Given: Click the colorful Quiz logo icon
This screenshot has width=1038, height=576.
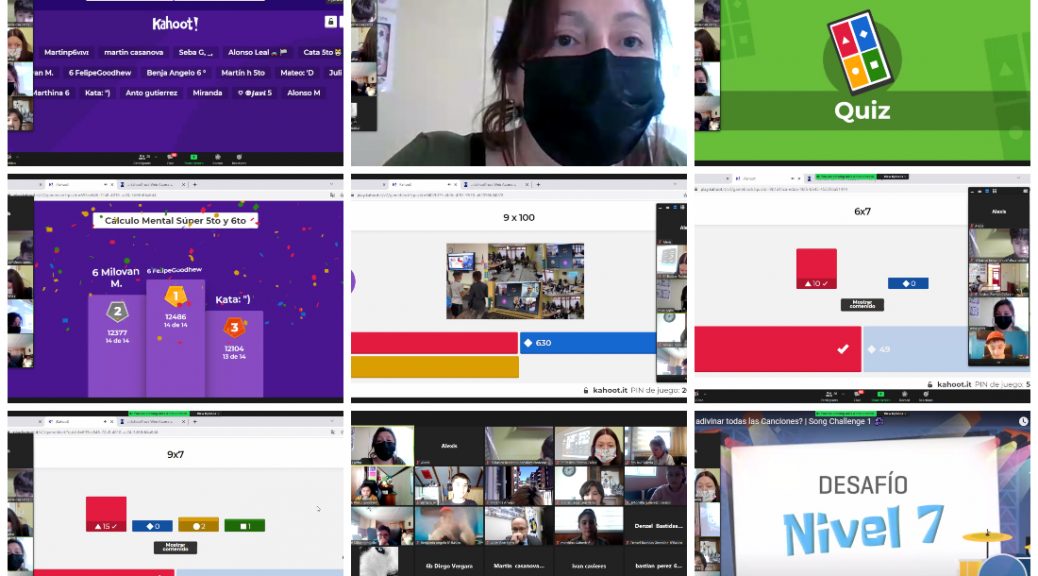Looking at the screenshot, I should tap(862, 54).
